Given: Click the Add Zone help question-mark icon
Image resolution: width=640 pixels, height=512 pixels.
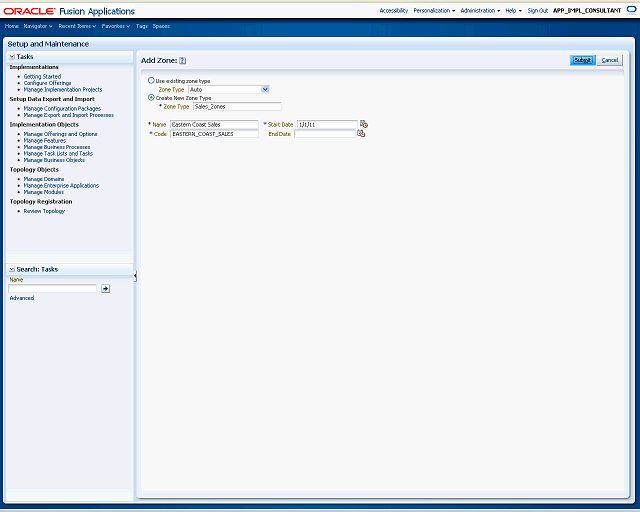Looking at the screenshot, I should [x=182, y=60].
